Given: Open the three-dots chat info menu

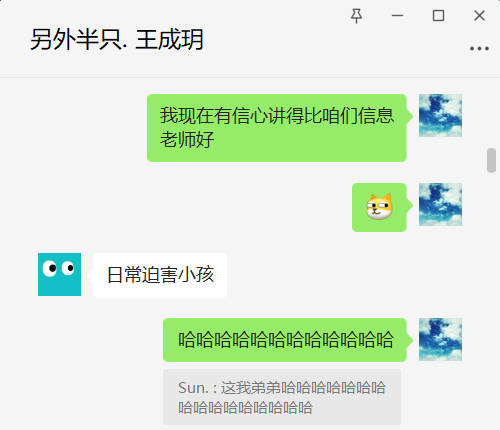Looking at the screenshot, I should [x=479, y=48].
